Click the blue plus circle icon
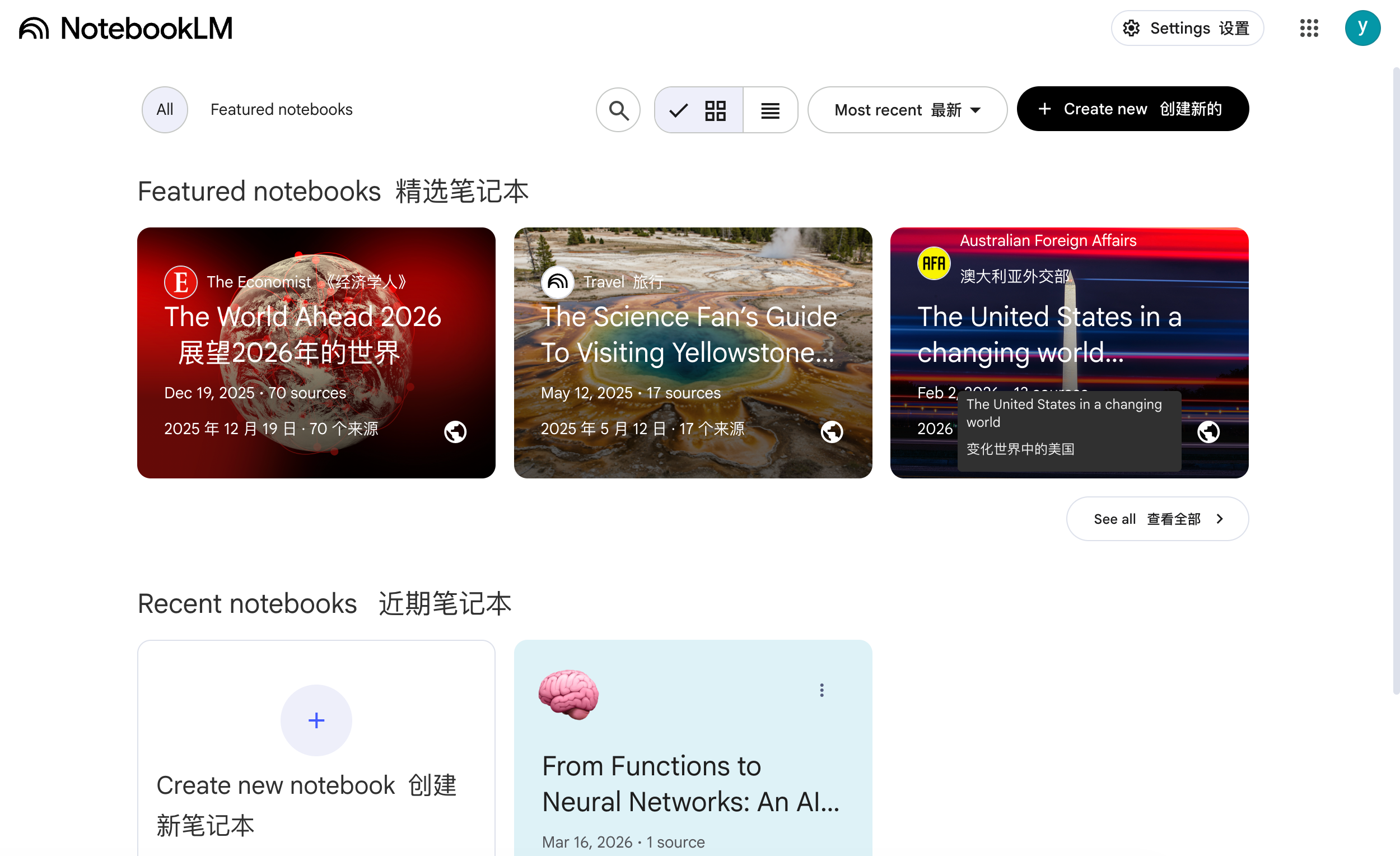Screen dimensions: 1400x856 coord(316,720)
